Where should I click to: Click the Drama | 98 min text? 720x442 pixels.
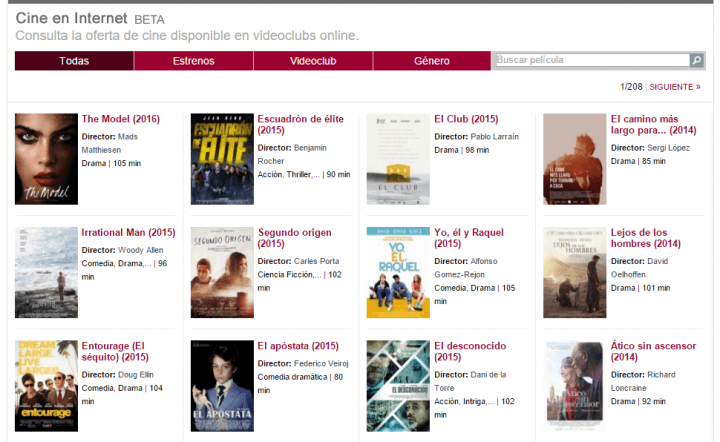(461, 150)
